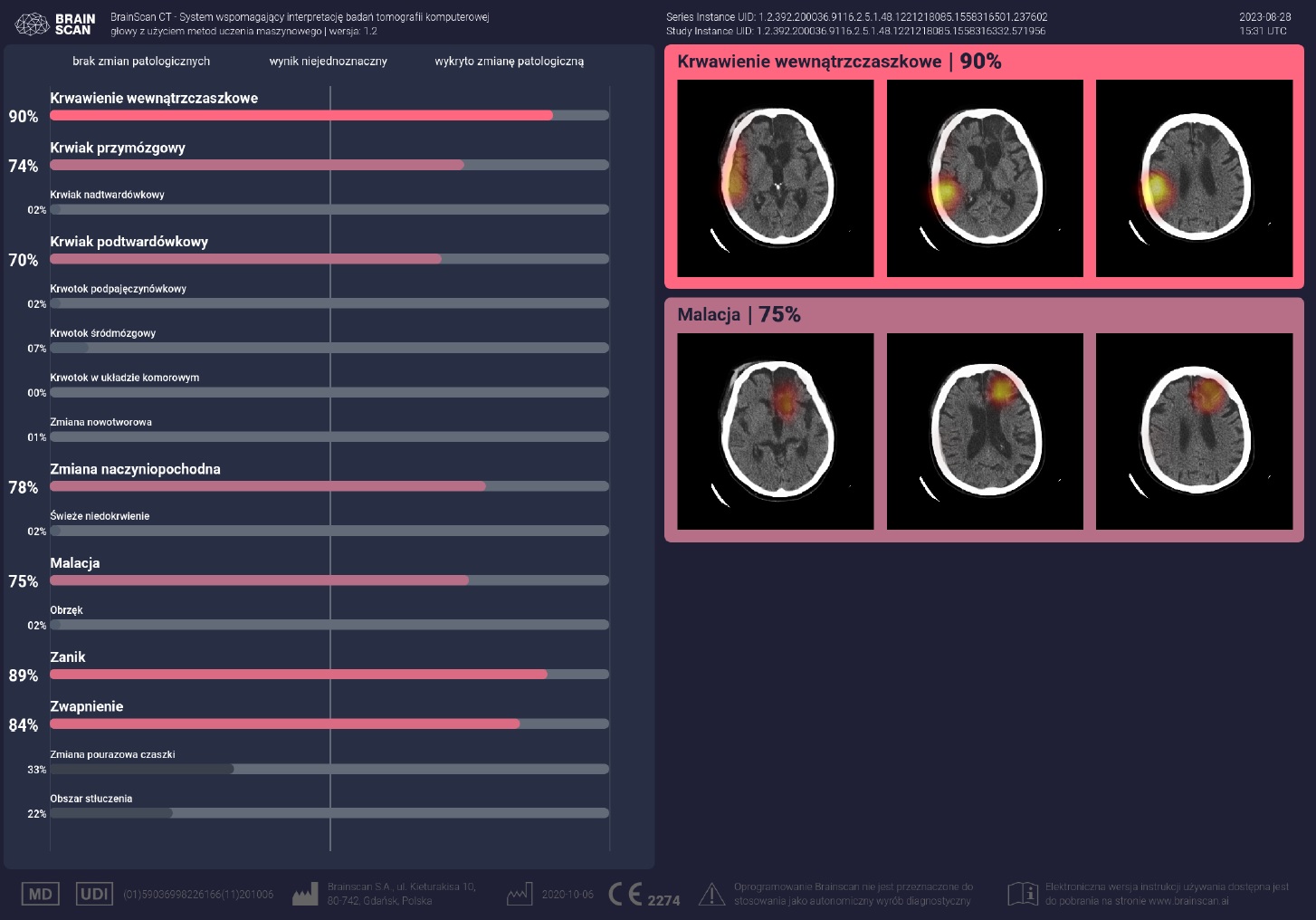Viewport: 1316px width, 920px height.
Task: Click the 'Zmiana naczyniopochodna' finding label
Action: 136,469
